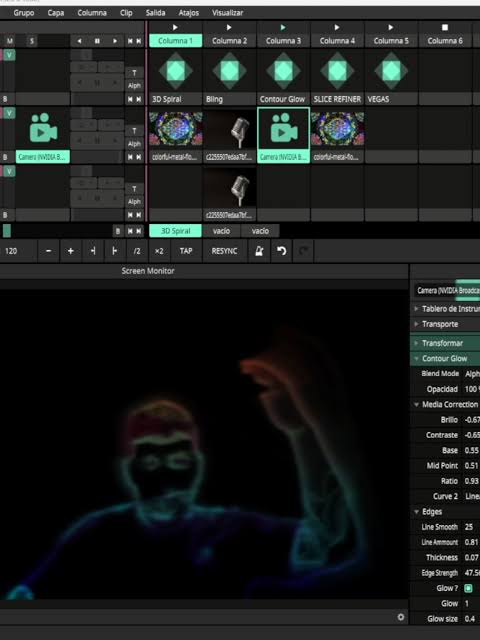Trigger Columna 1 with its play icon
Screen dimensions: 480x640
175,27
